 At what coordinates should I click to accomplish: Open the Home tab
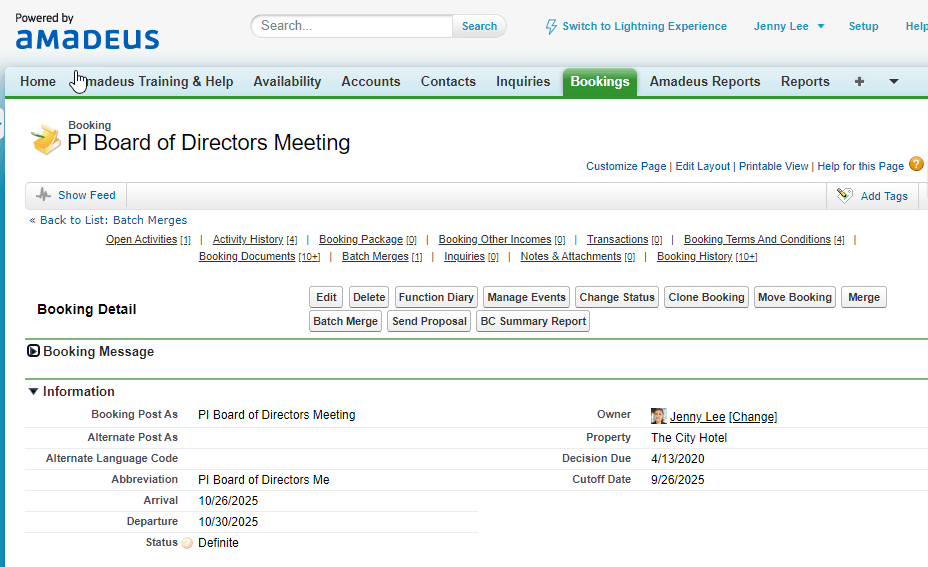(x=38, y=82)
